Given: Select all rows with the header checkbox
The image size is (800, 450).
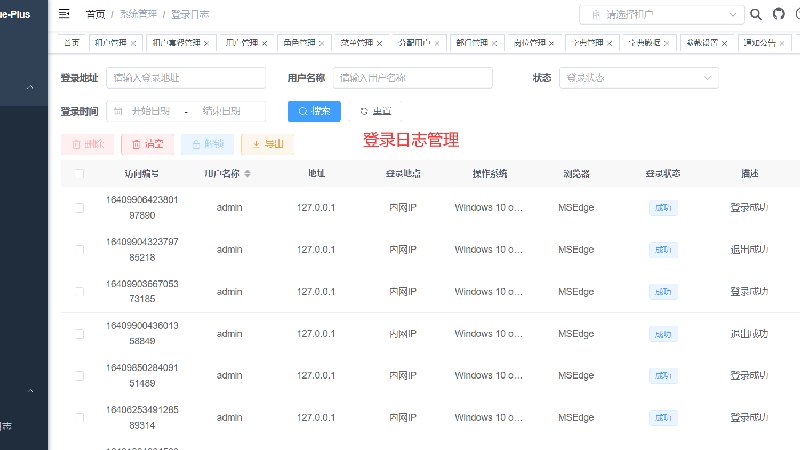Looking at the screenshot, I should coord(79,173).
